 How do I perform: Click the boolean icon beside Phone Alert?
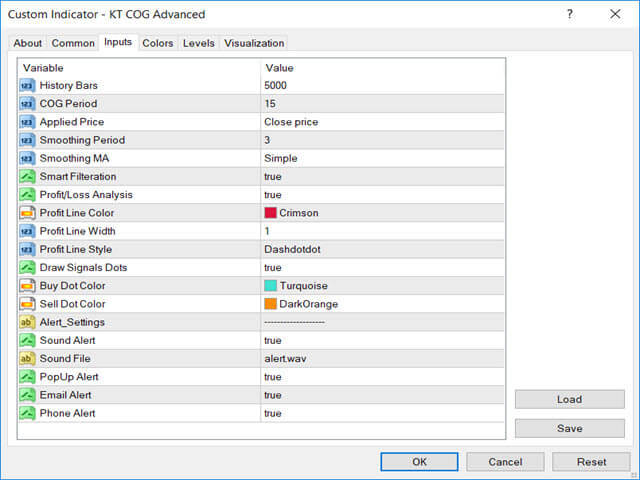[27, 413]
